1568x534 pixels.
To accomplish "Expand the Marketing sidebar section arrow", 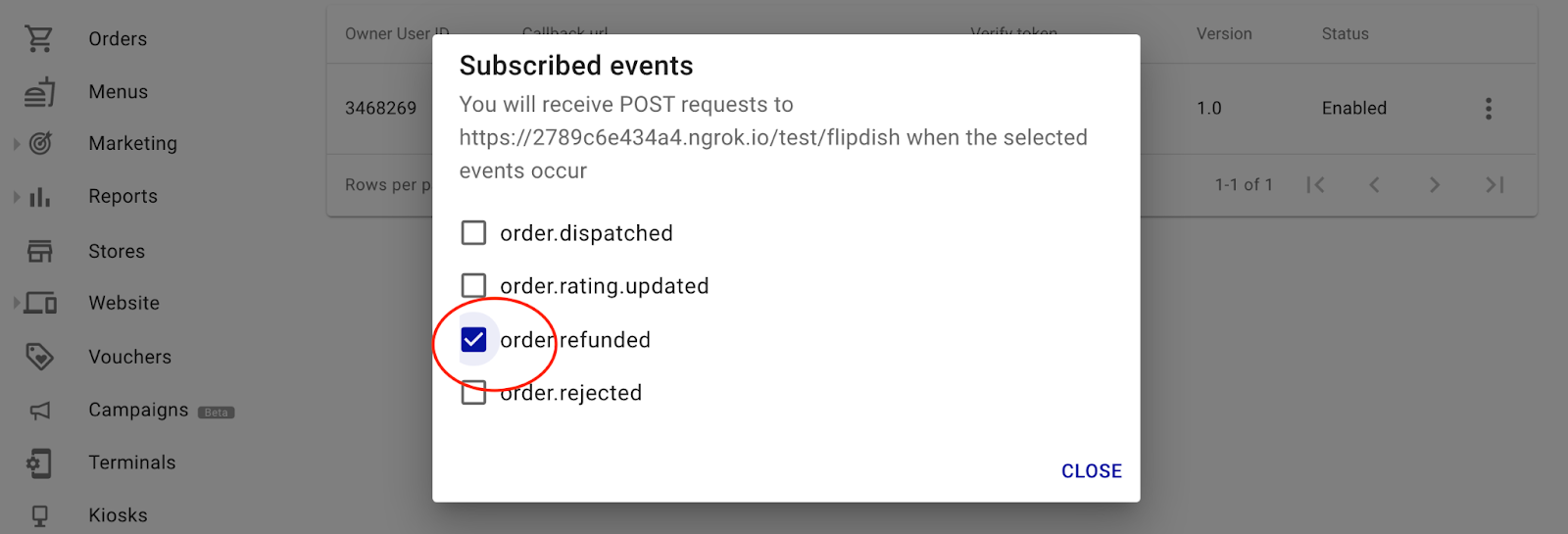I will (x=17, y=144).
